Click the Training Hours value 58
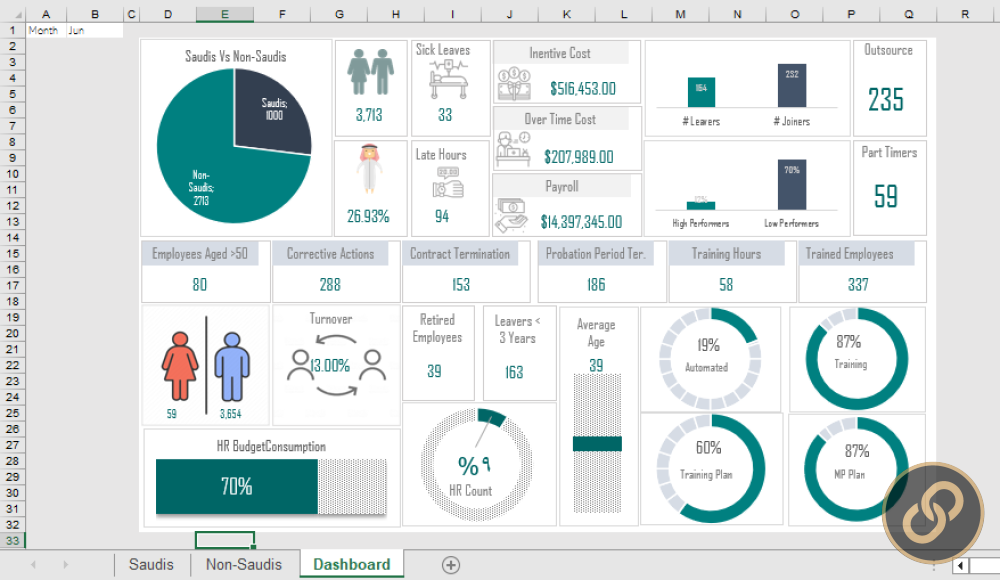The width and height of the screenshot is (1000, 580). point(726,285)
